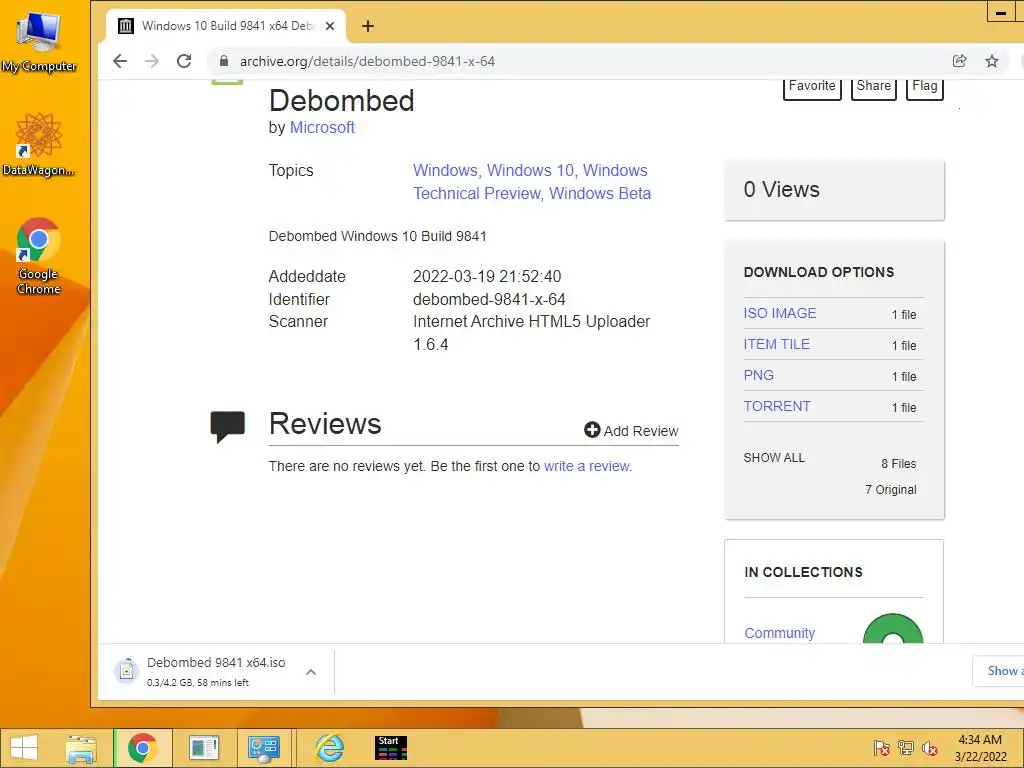The image size is (1024, 768).
Task: Click the taskbar clock showing 4:34 AM
Action: (x=980, y=748)
